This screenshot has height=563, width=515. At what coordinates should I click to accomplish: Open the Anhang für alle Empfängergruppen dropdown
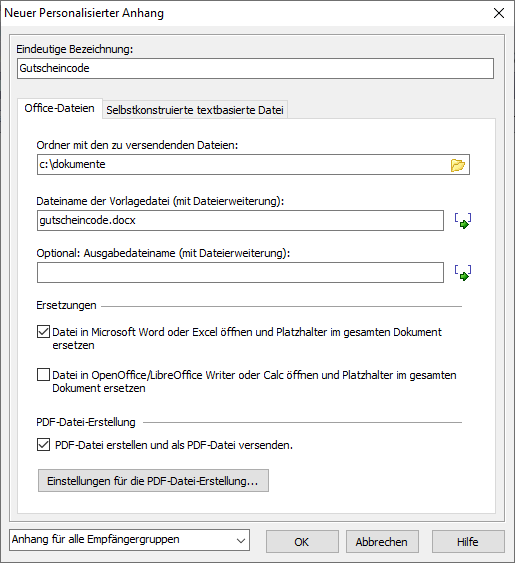coord(129,540)
